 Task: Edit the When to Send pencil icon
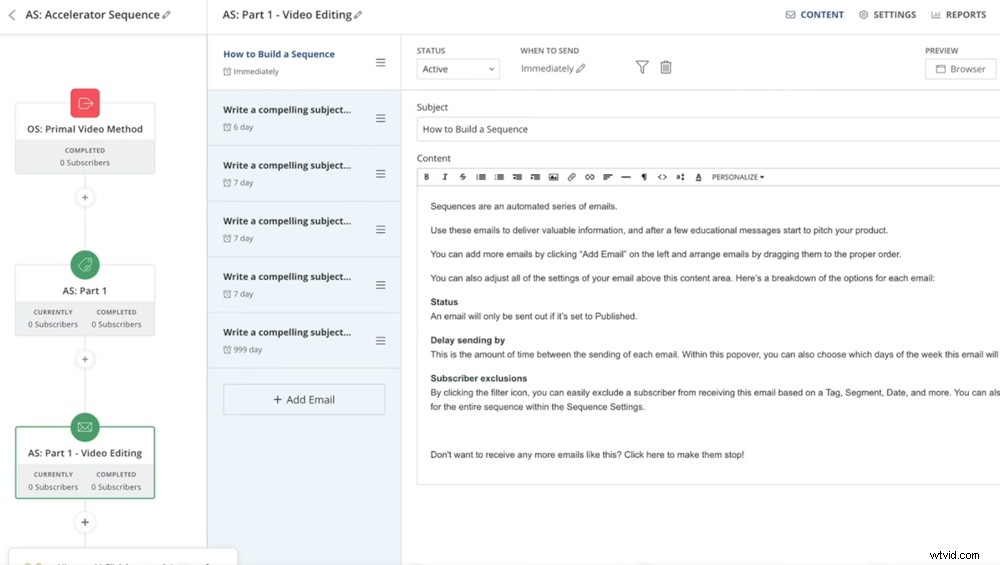point(581,68)
